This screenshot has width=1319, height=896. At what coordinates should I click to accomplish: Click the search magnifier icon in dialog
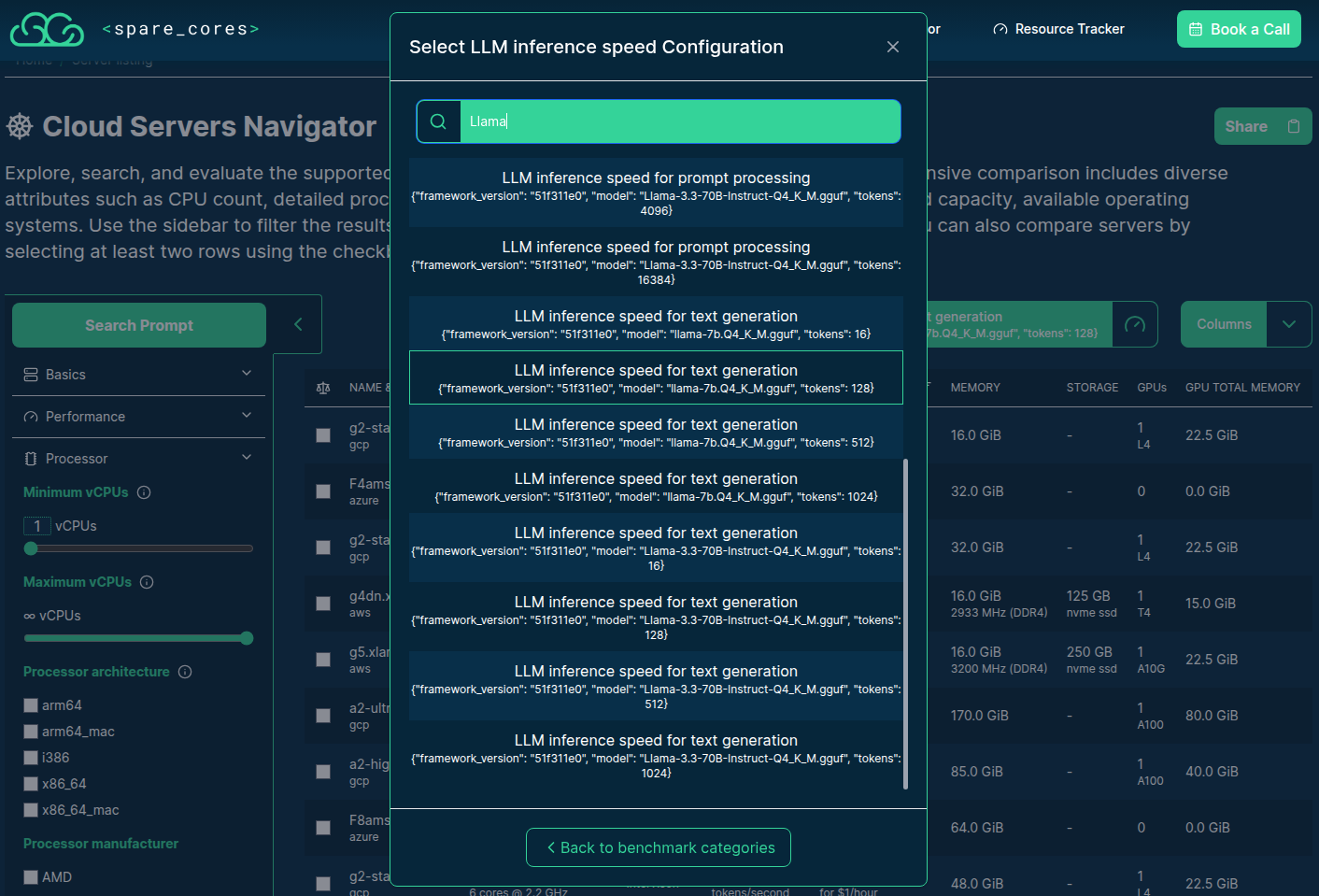pyautogui.click(x=438, y=121)
